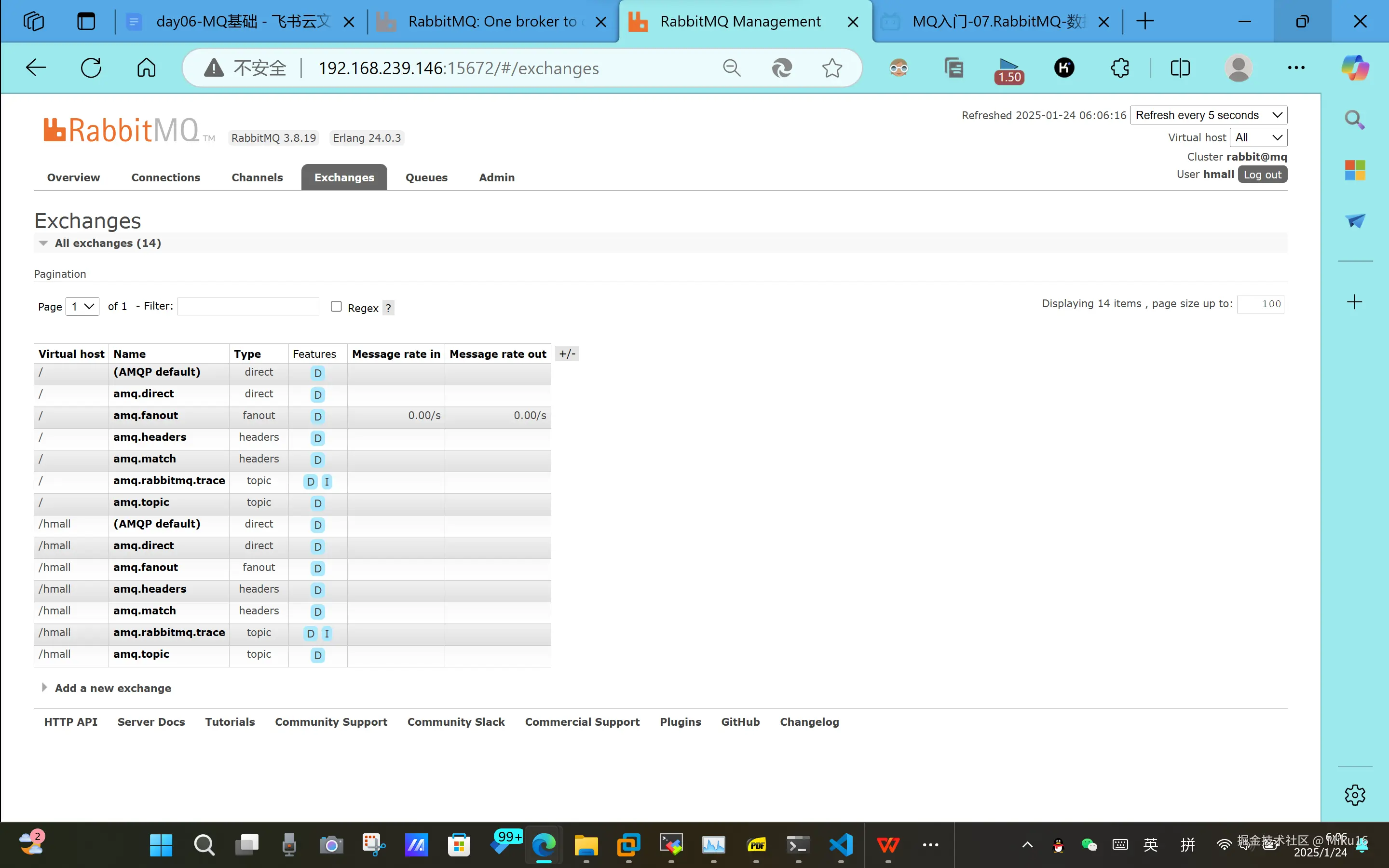Click the Regex help question mark
Screen dimensions: 1389x868
point(389,308)
